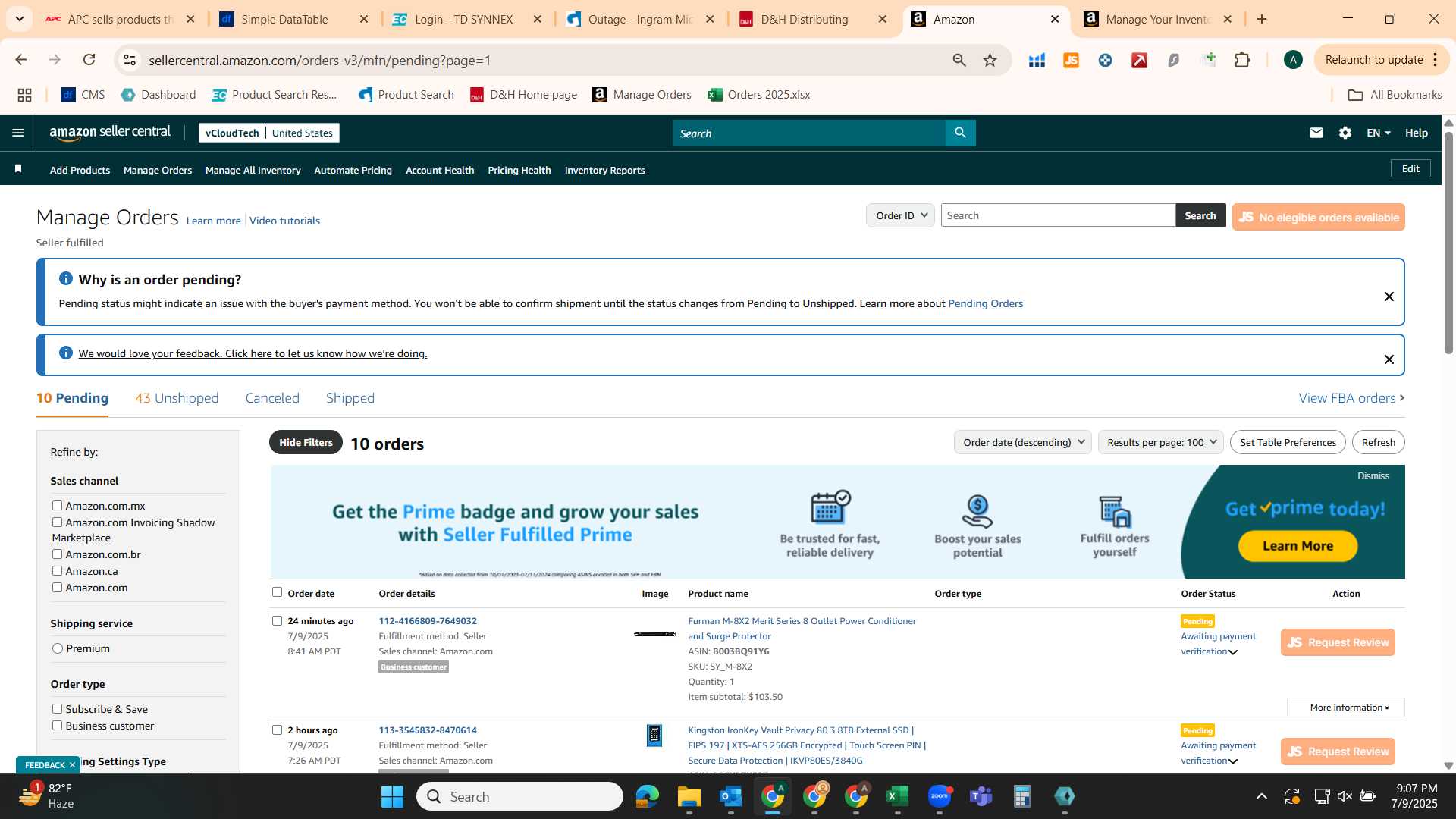Check the Business customer order type
This screenshot has width=1456, height=819.
(57, 725)
